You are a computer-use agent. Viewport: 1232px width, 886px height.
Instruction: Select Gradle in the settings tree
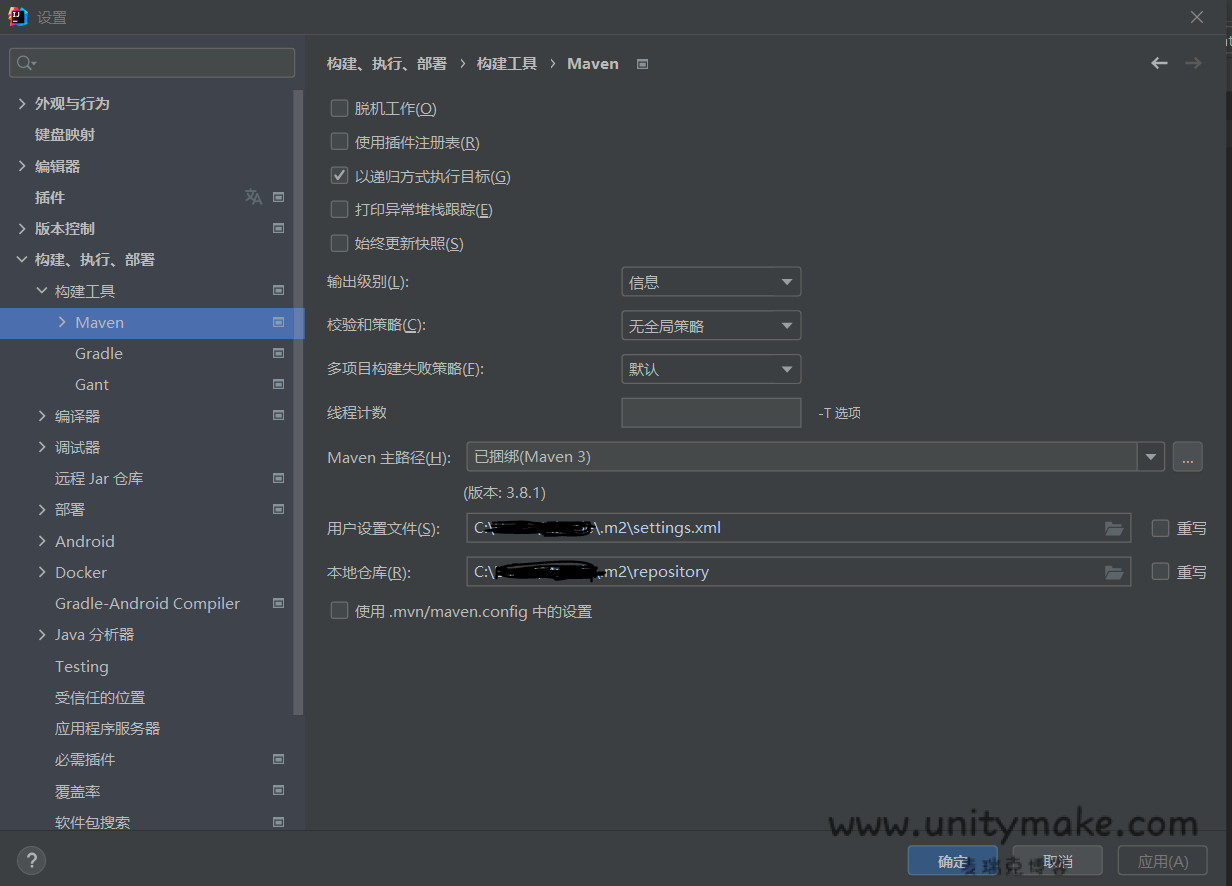pos(99,354)
